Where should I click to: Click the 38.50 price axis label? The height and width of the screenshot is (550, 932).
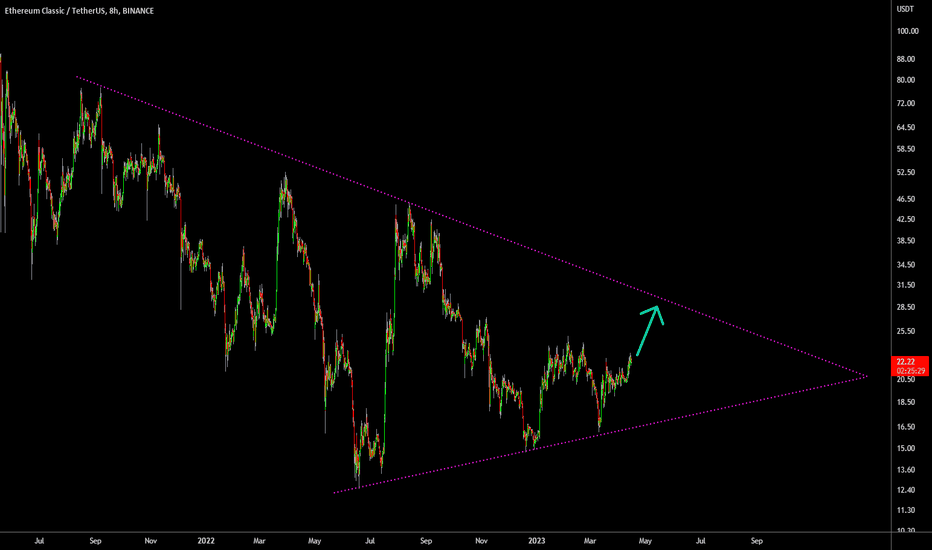906,240
